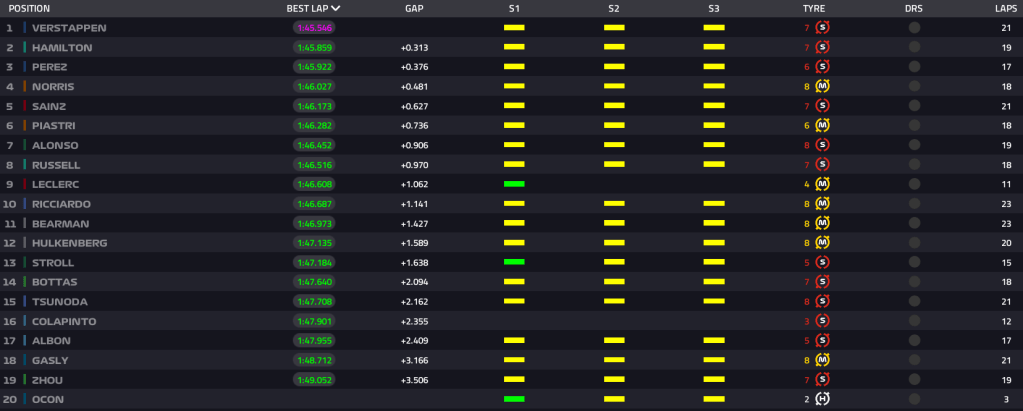Screen dimensions: 1023x411
Task: Click Colapinto's soft tyre icon
Action: coord(823,321)
